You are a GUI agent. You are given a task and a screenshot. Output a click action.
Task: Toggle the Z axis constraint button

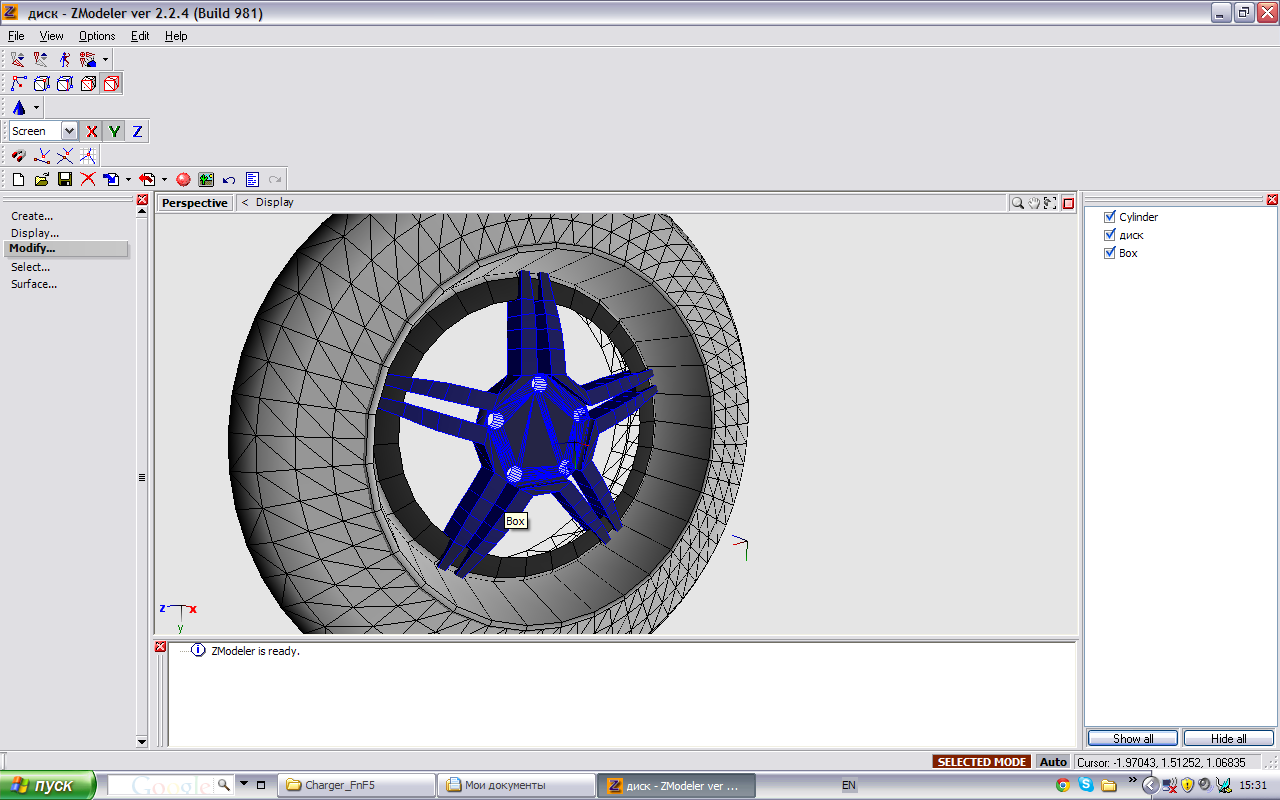click(137, 131)
